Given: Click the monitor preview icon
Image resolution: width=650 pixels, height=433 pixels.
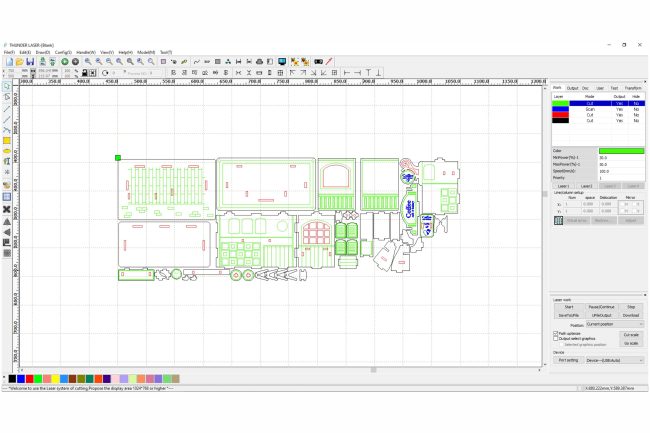Looking at the screenshot, I should tap(282, 62).
